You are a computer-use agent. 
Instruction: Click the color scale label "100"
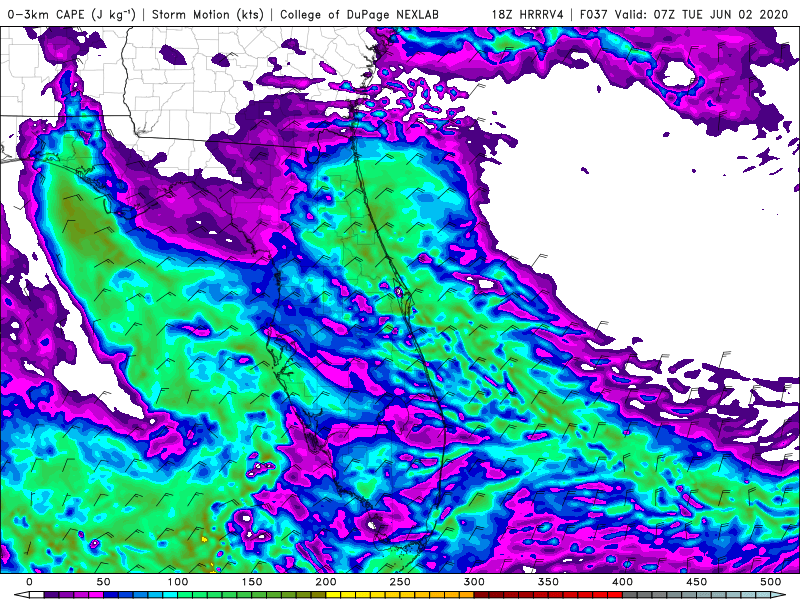178,582
